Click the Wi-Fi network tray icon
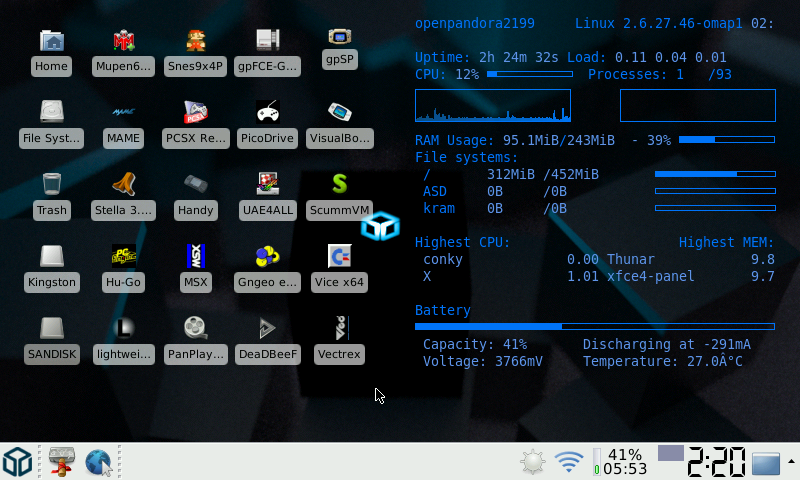The image size is (800, 480). tap(569, 462)
